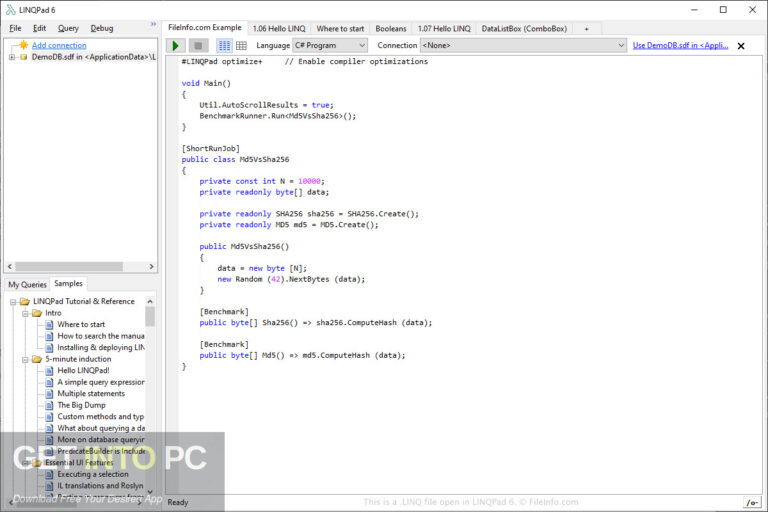Show hidden menu items via double chevron

153,24
